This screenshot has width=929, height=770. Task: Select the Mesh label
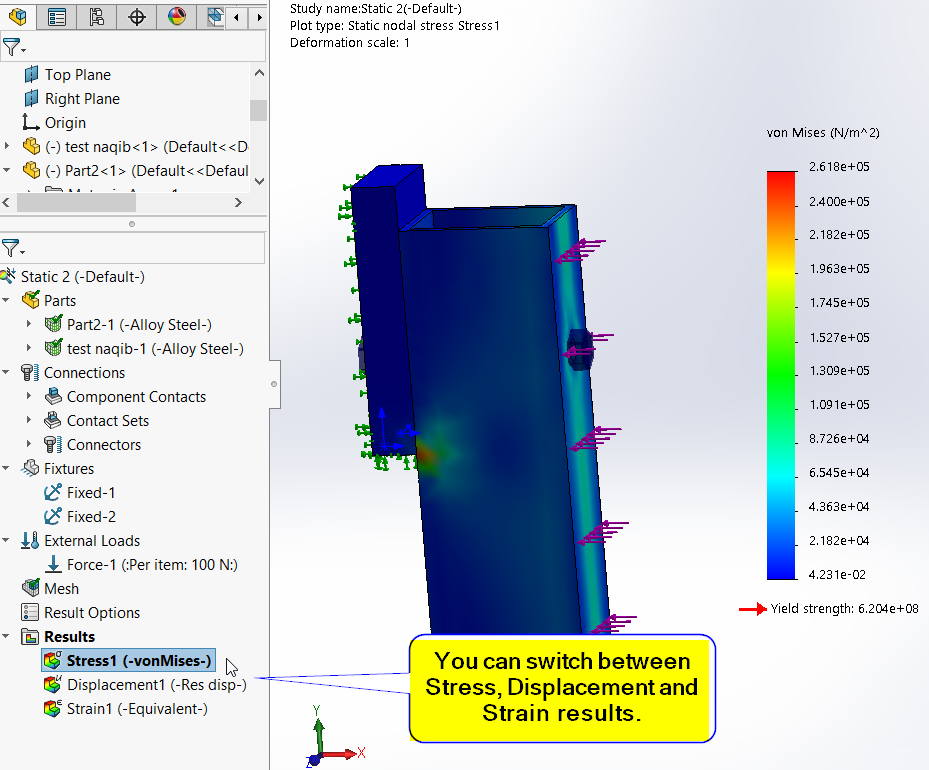62,589
